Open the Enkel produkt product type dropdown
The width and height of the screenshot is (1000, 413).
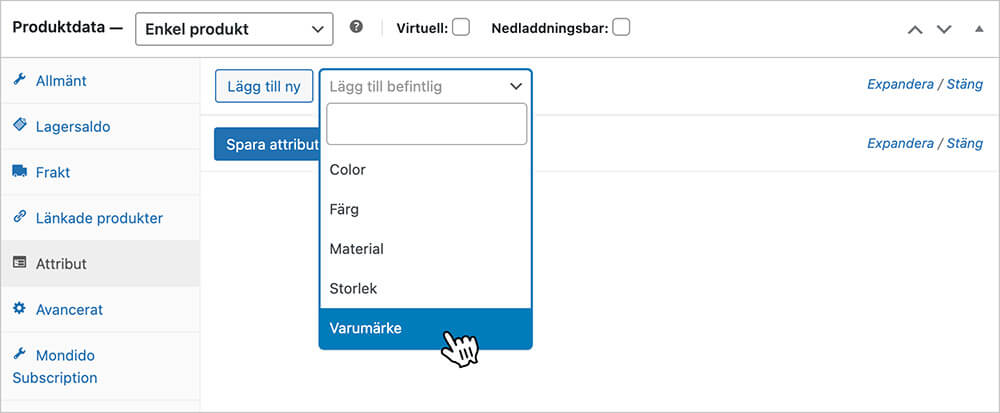click(234, 29)
